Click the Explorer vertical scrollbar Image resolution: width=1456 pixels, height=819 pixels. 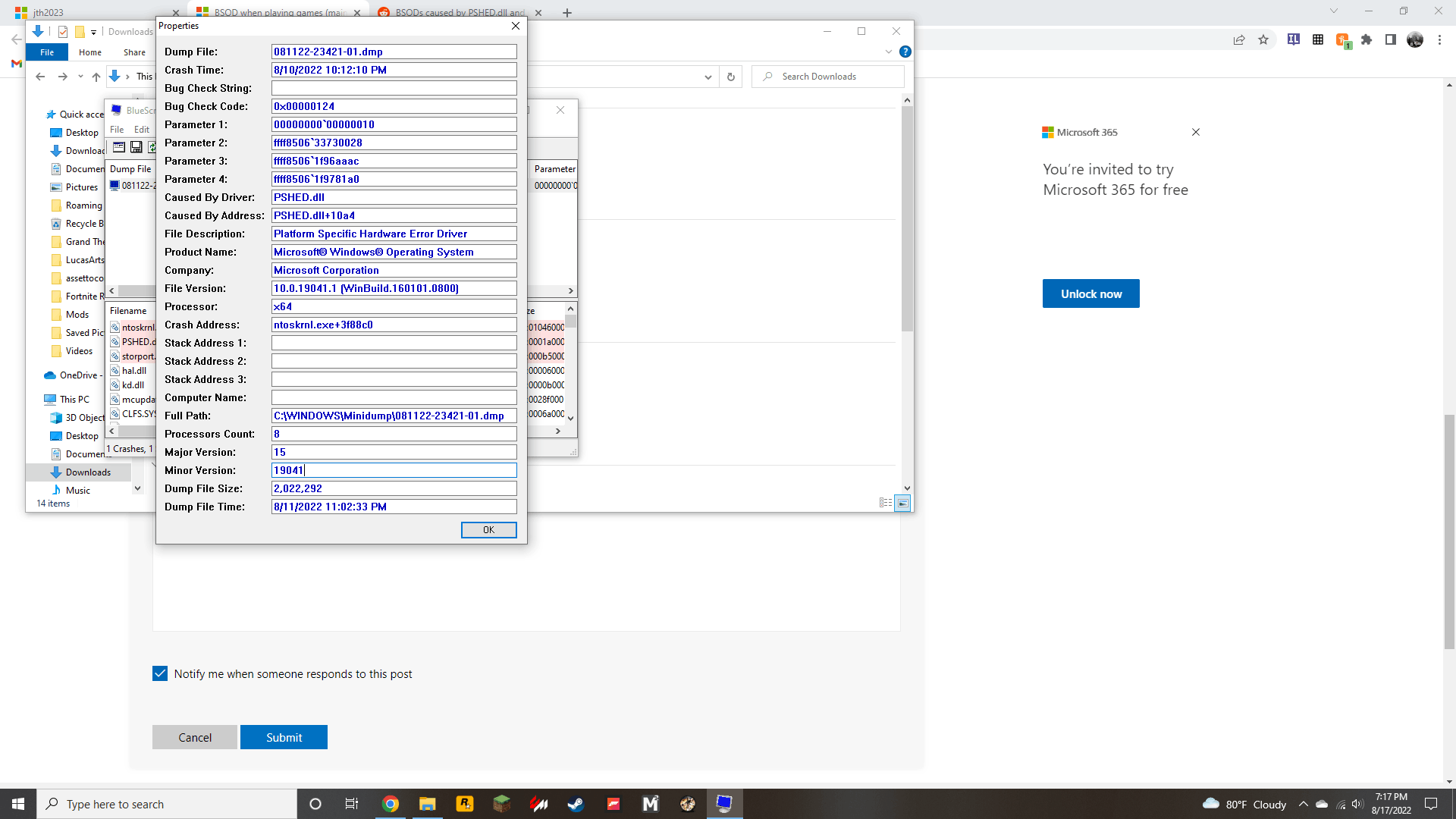pos(907,220)
